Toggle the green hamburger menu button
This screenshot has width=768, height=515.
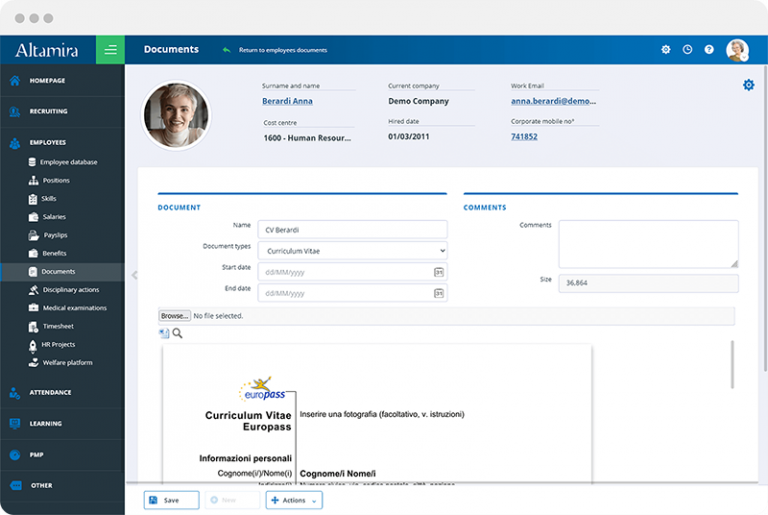point(110,49)
